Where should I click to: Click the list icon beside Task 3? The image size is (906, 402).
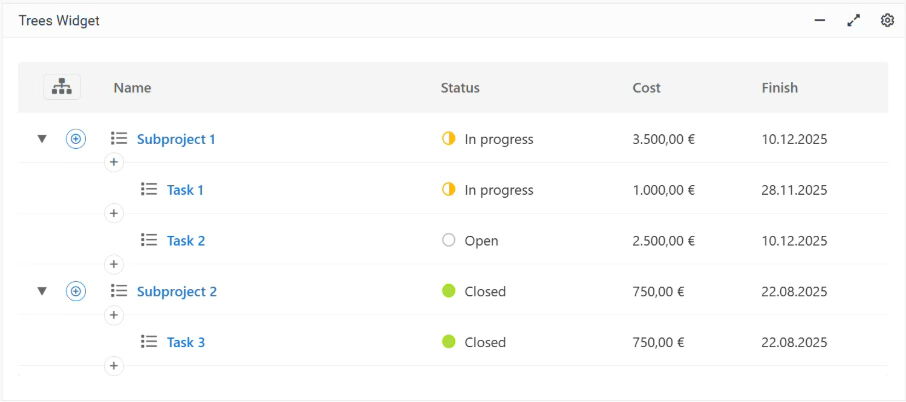pyautogui.click(x=149, y=342)
